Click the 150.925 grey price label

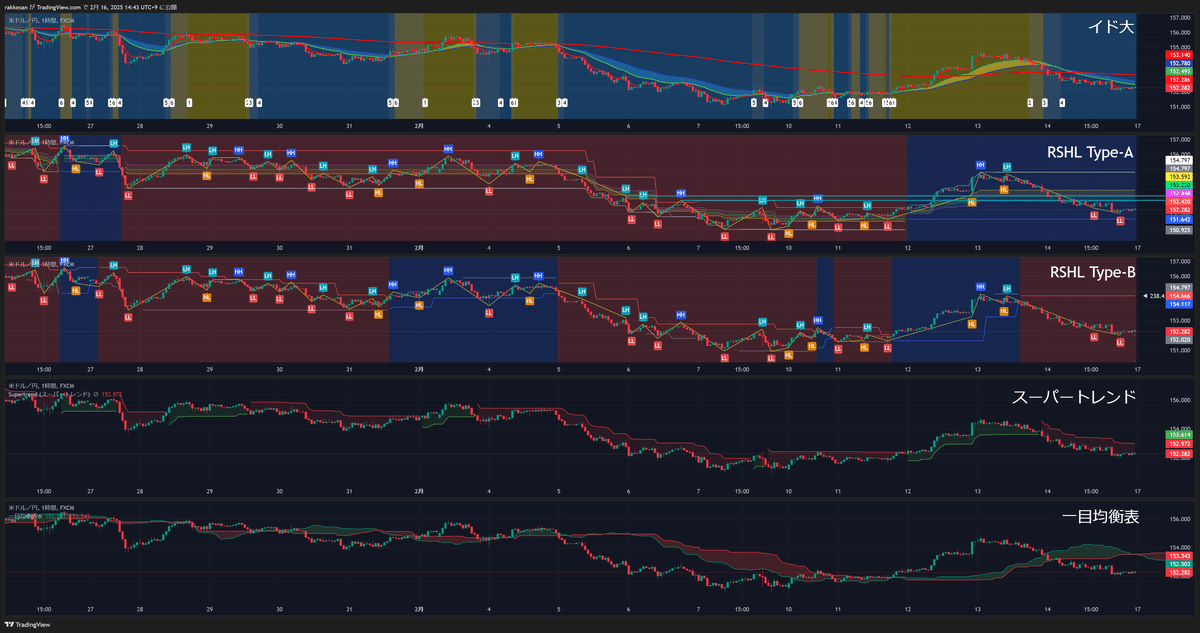(x=1180, y=230)
